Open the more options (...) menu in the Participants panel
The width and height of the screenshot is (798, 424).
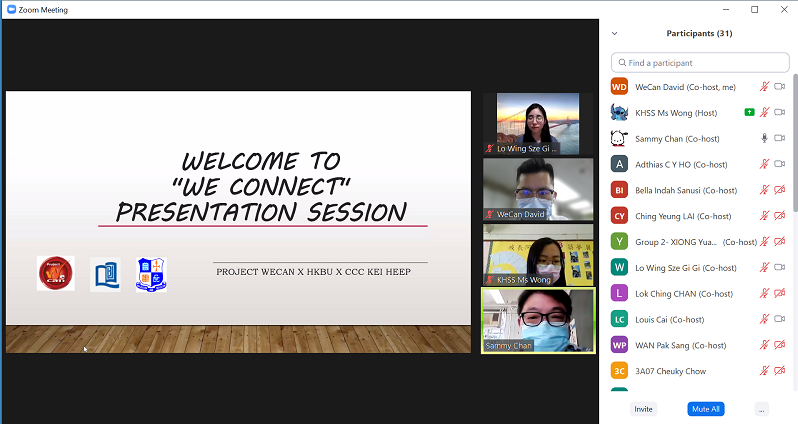[762, 409]
